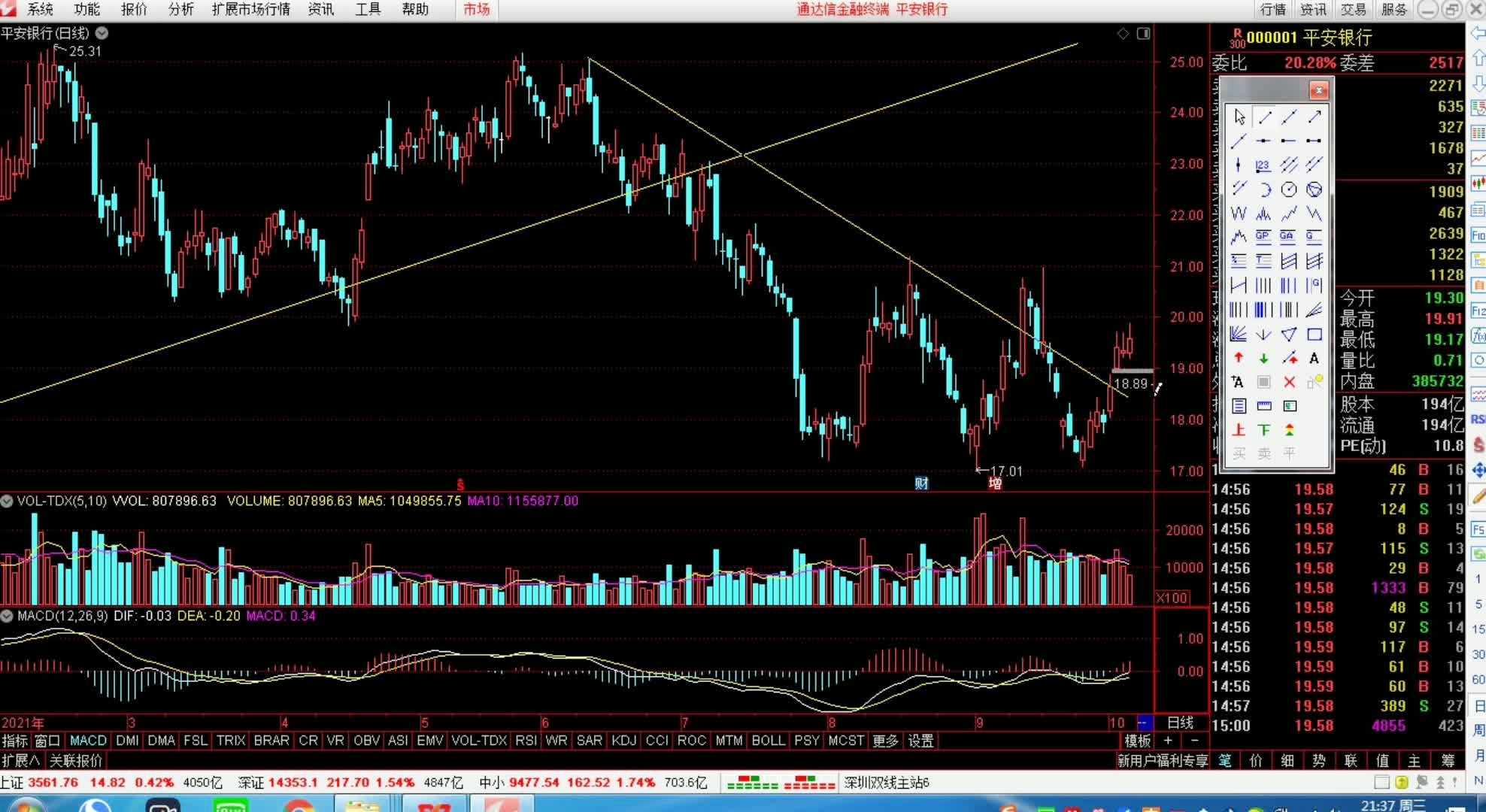The height and width of the screenshot is (812, 1486).
Task: Open the 扩展市场行情 menu
Action: (251, 9)
